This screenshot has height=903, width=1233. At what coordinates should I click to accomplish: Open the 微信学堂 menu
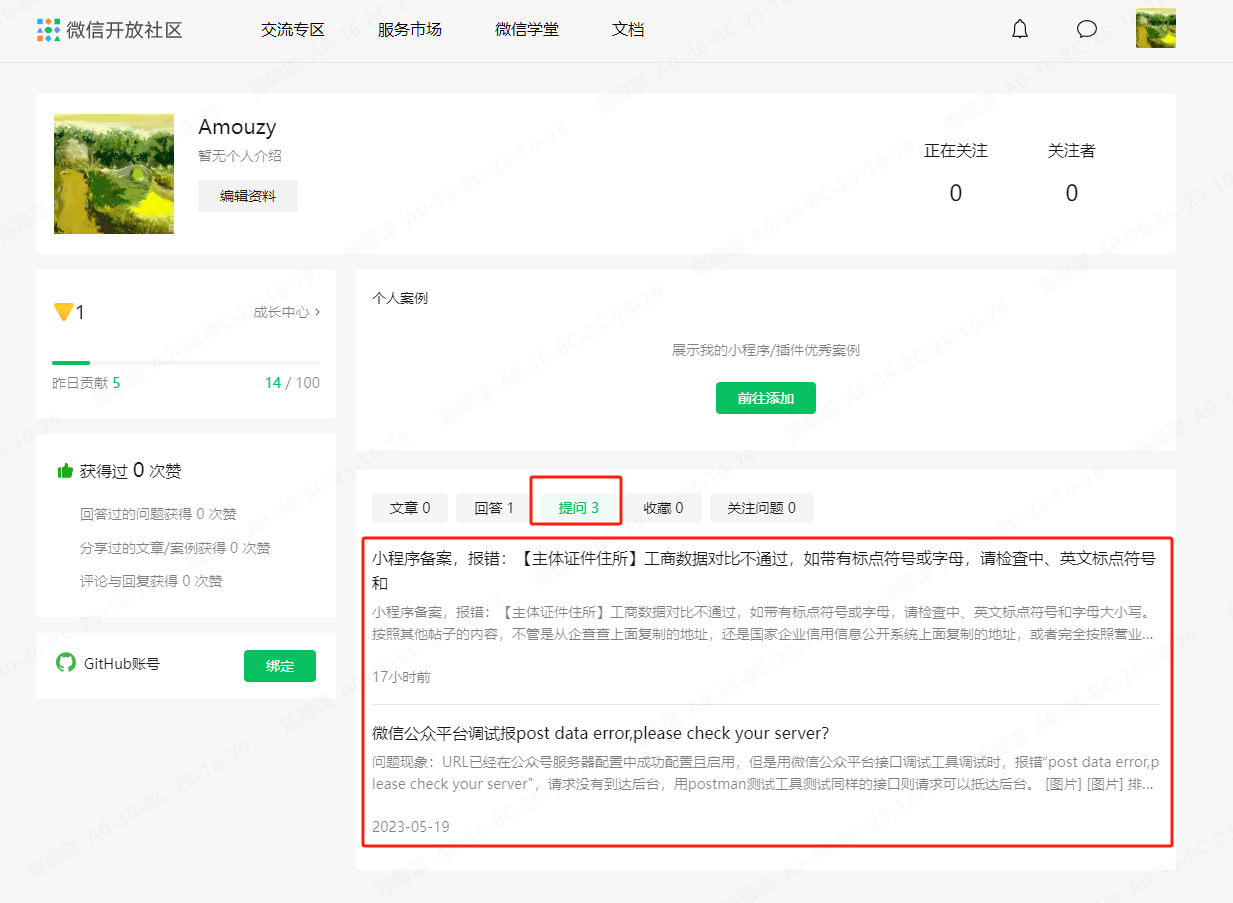[x=527, y=30]
